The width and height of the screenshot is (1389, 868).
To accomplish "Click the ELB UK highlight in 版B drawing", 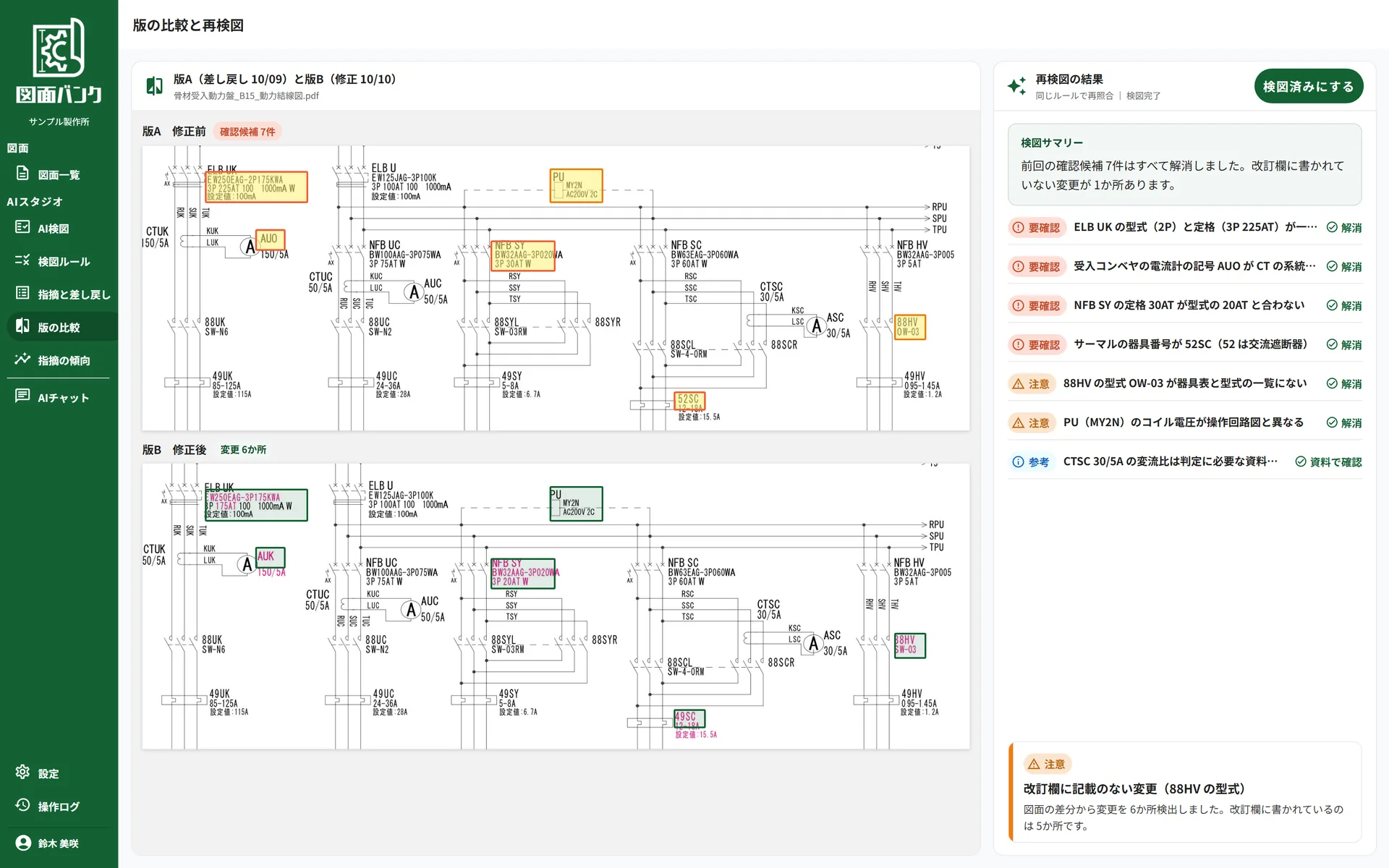I will (256, 505).
